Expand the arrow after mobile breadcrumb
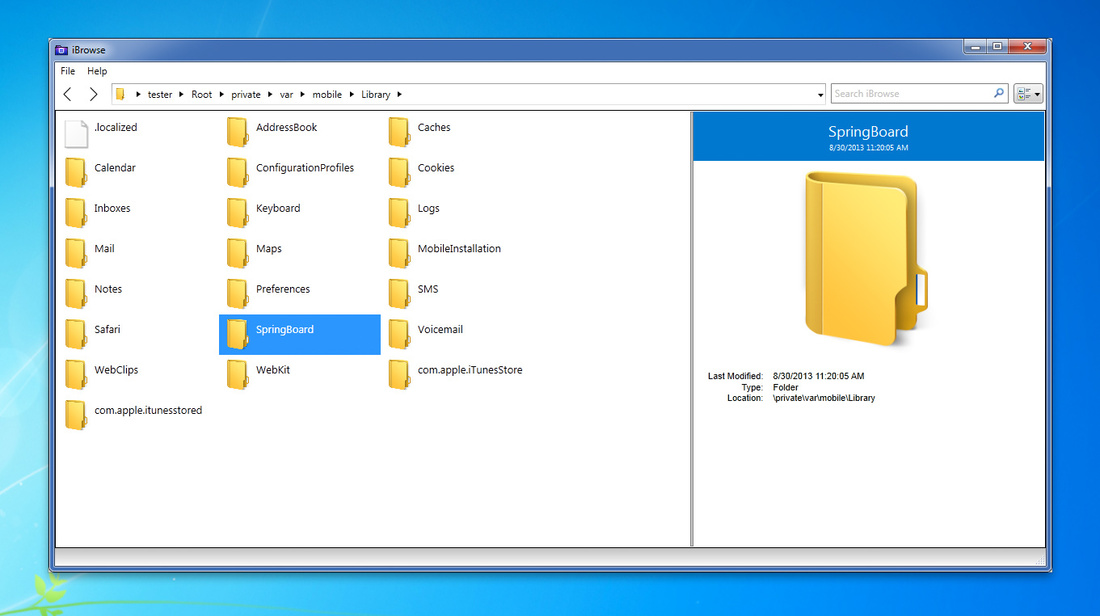 click(351, 95)
